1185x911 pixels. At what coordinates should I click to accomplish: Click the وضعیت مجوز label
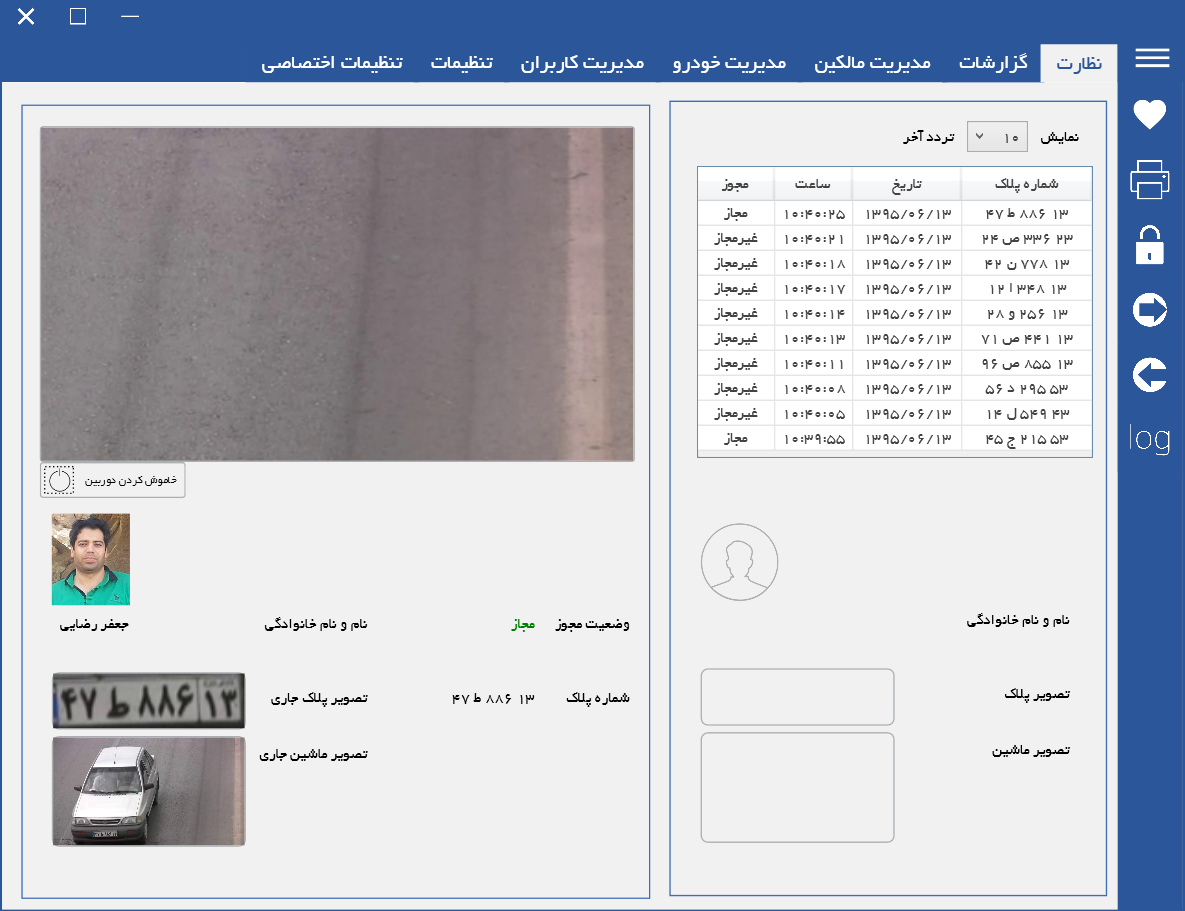pyautogui.click(x=592, y=624)
